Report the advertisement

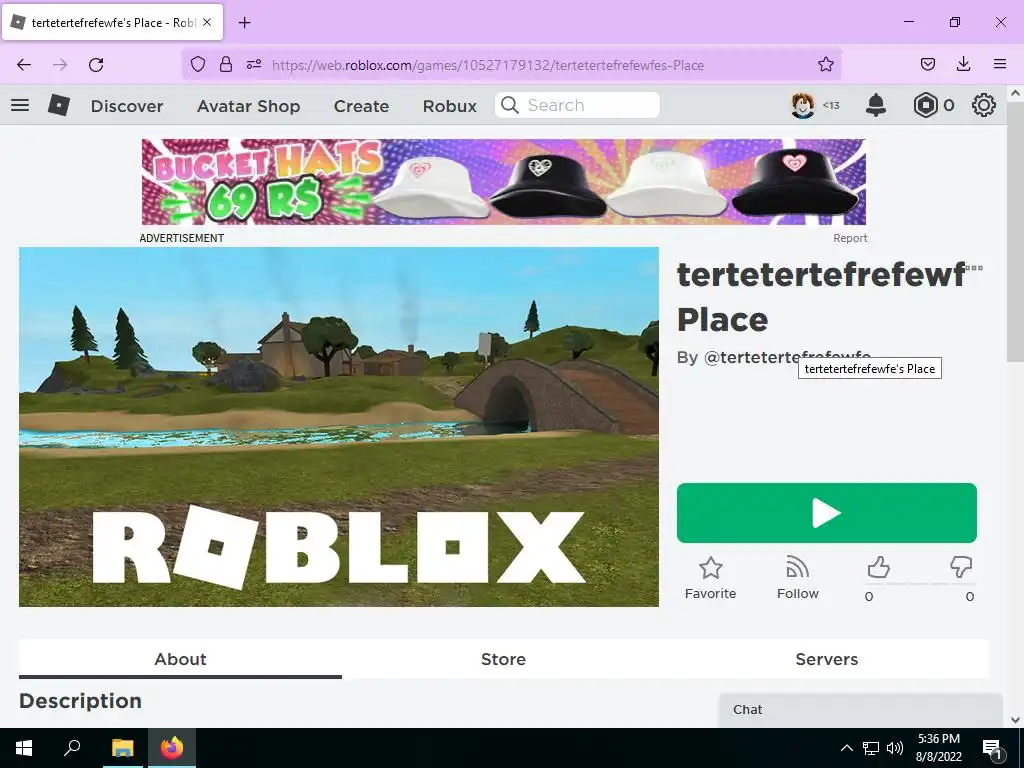click(850, 238)
